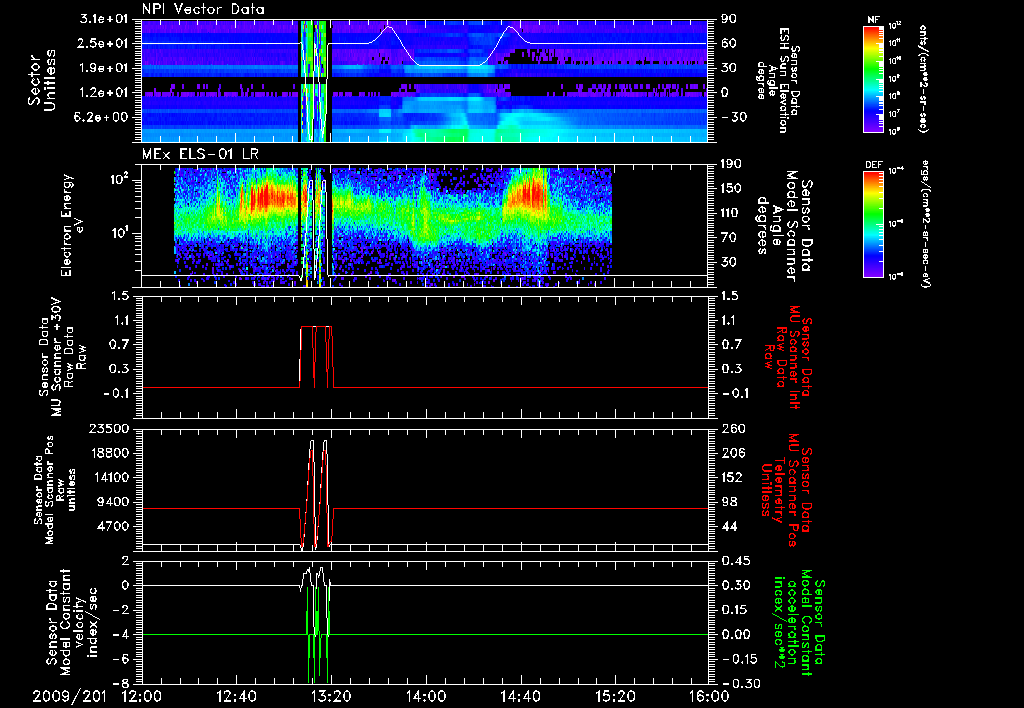Click the '14:40' time axis label
The height and width of the screenshot is (708, 1024).
520,697
